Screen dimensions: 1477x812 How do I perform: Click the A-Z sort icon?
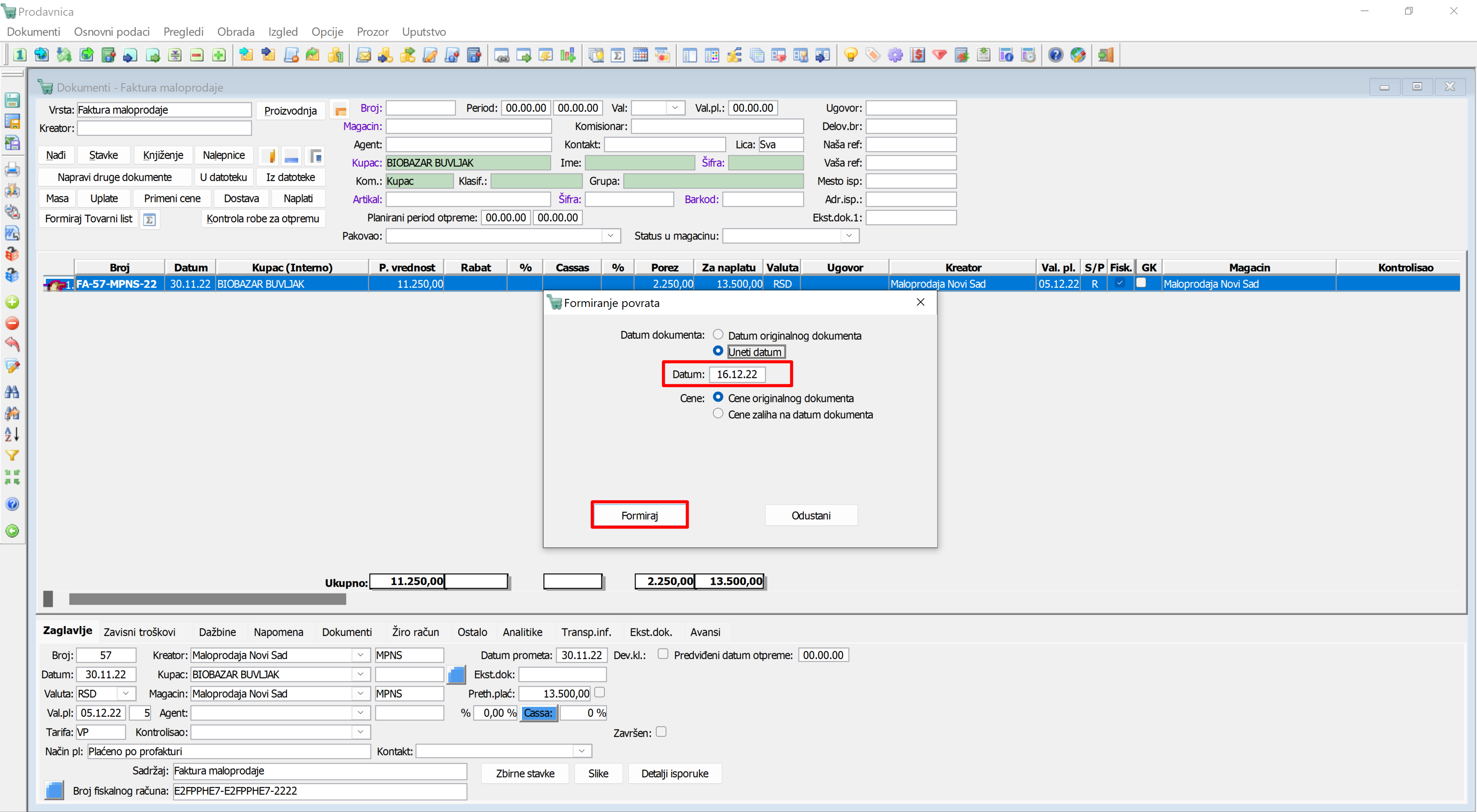click(x=12, y=435)
